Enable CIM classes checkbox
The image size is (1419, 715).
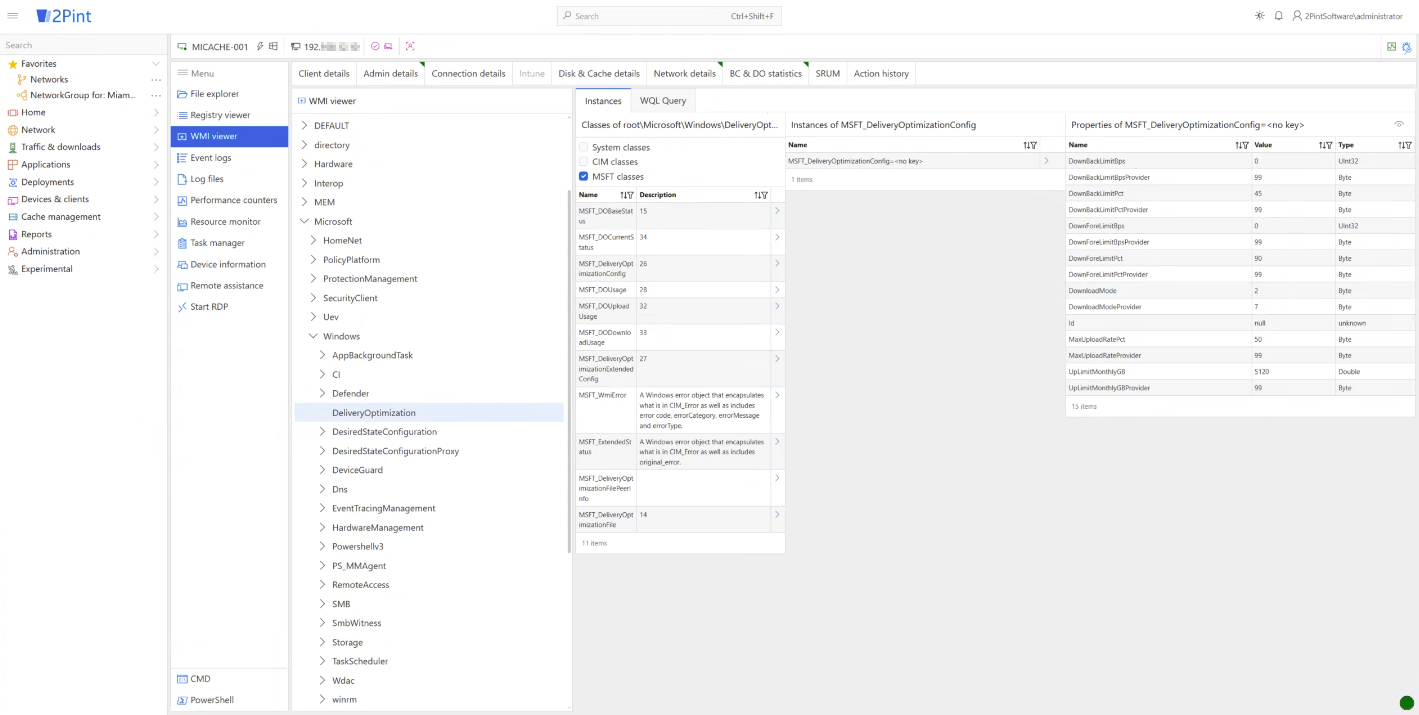pyautogui.click(x=584, y=162)
